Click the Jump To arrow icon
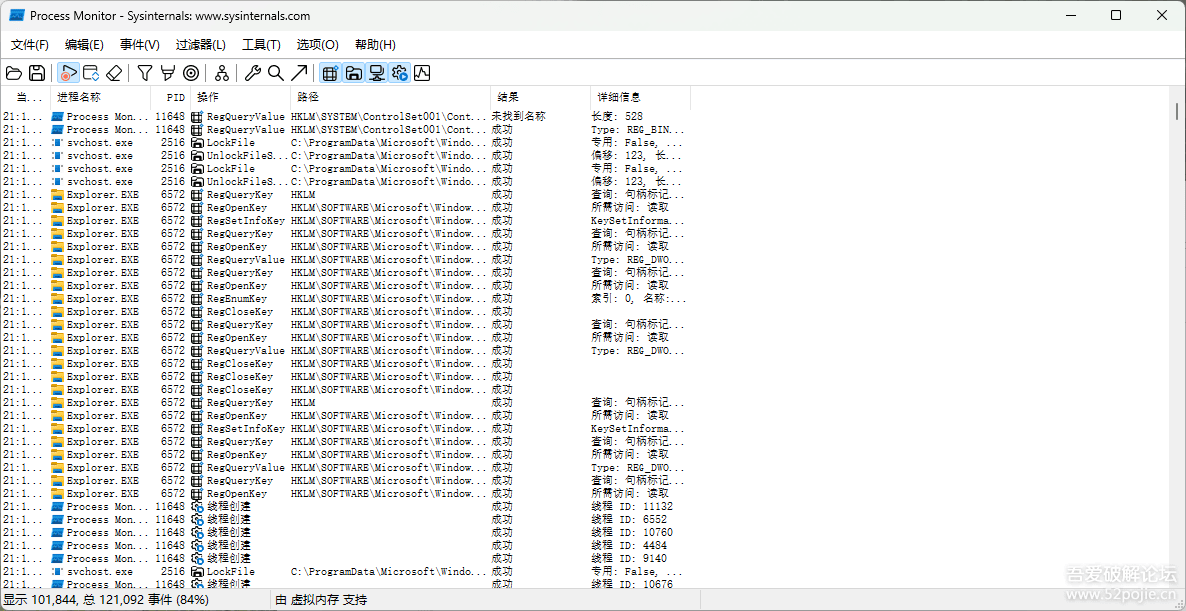Viewport: 1186px width, 611px height. 299,73
